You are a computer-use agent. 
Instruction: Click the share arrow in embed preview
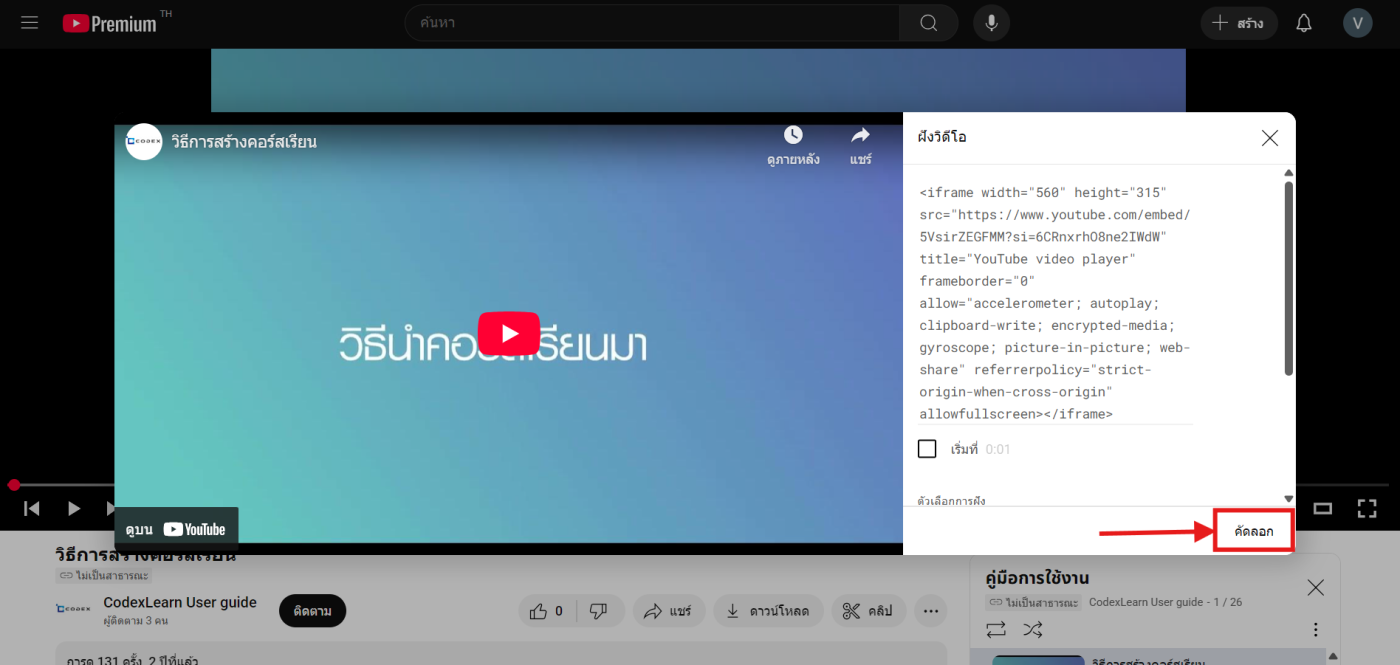click(860, 136)
